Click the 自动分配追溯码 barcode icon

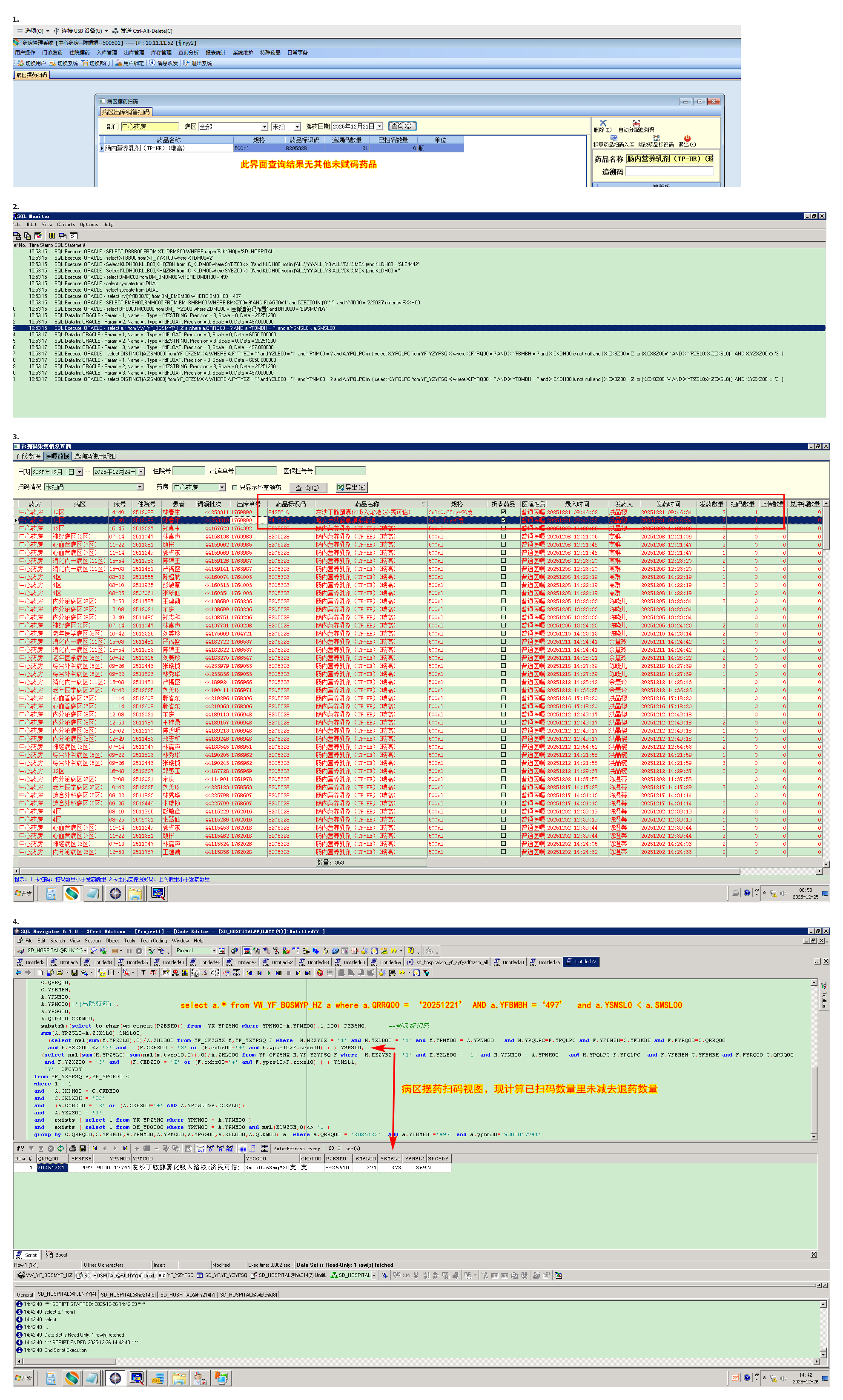coord(636,123)
